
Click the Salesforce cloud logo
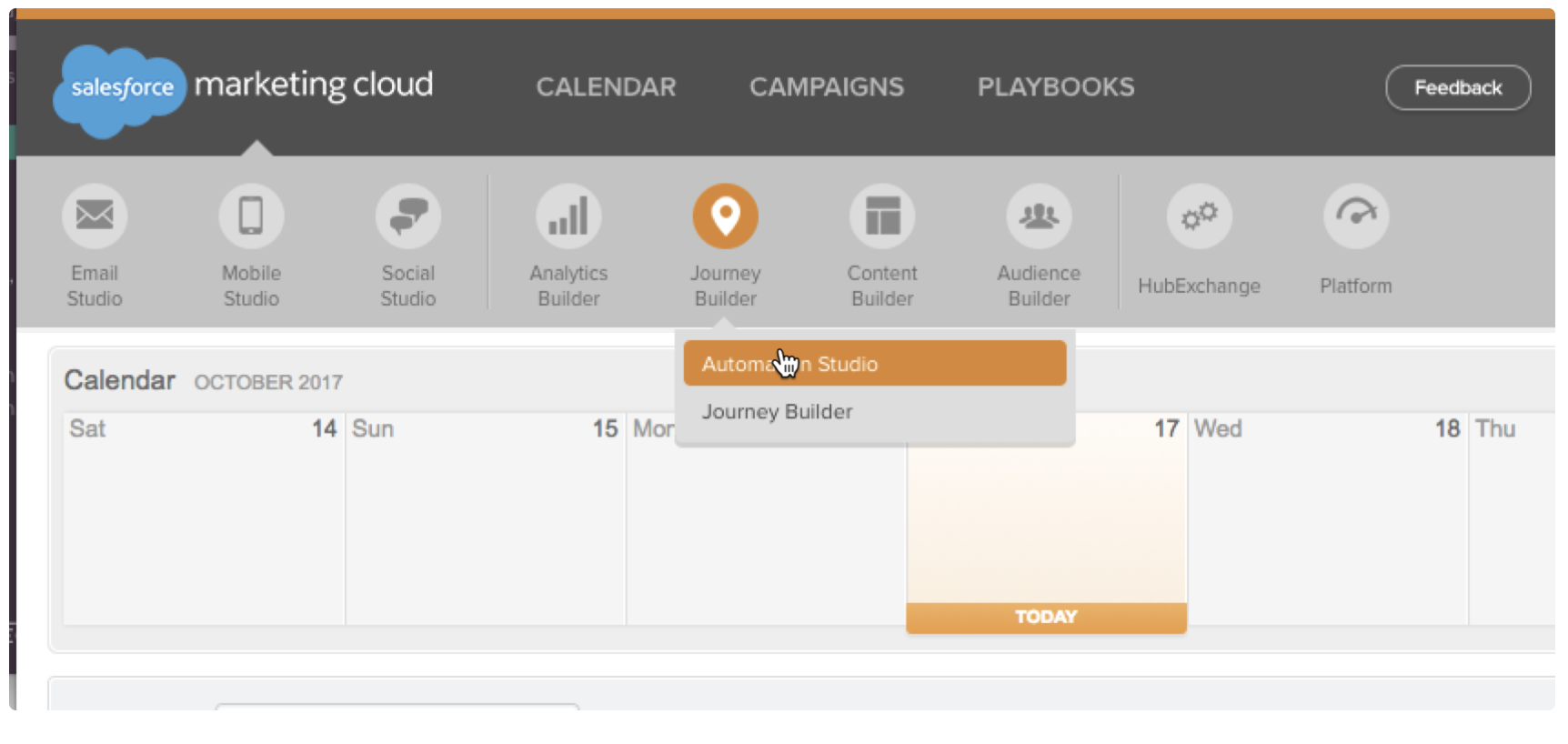(120, 89)
